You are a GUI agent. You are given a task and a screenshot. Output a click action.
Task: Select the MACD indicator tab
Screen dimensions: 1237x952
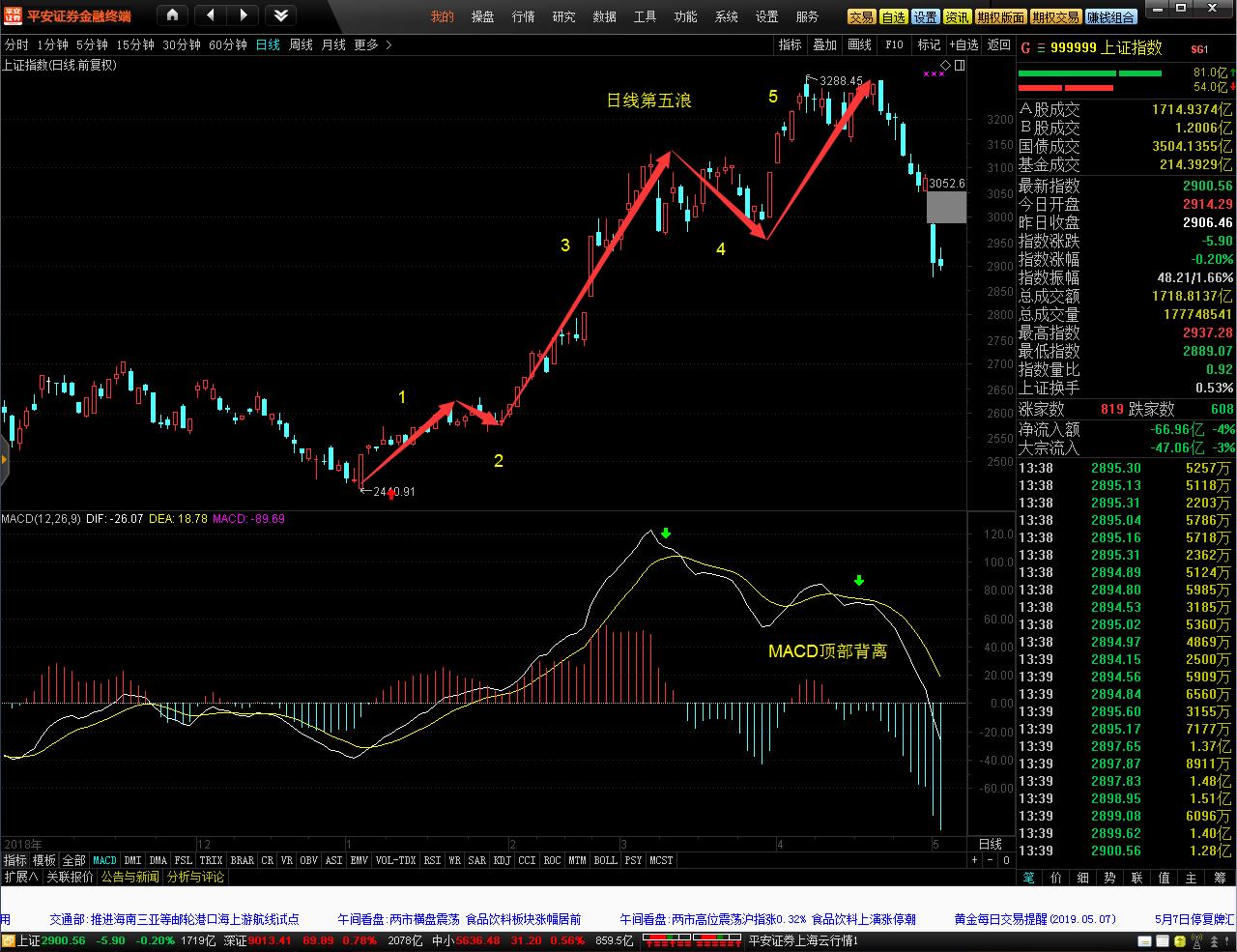coord(104,860)
